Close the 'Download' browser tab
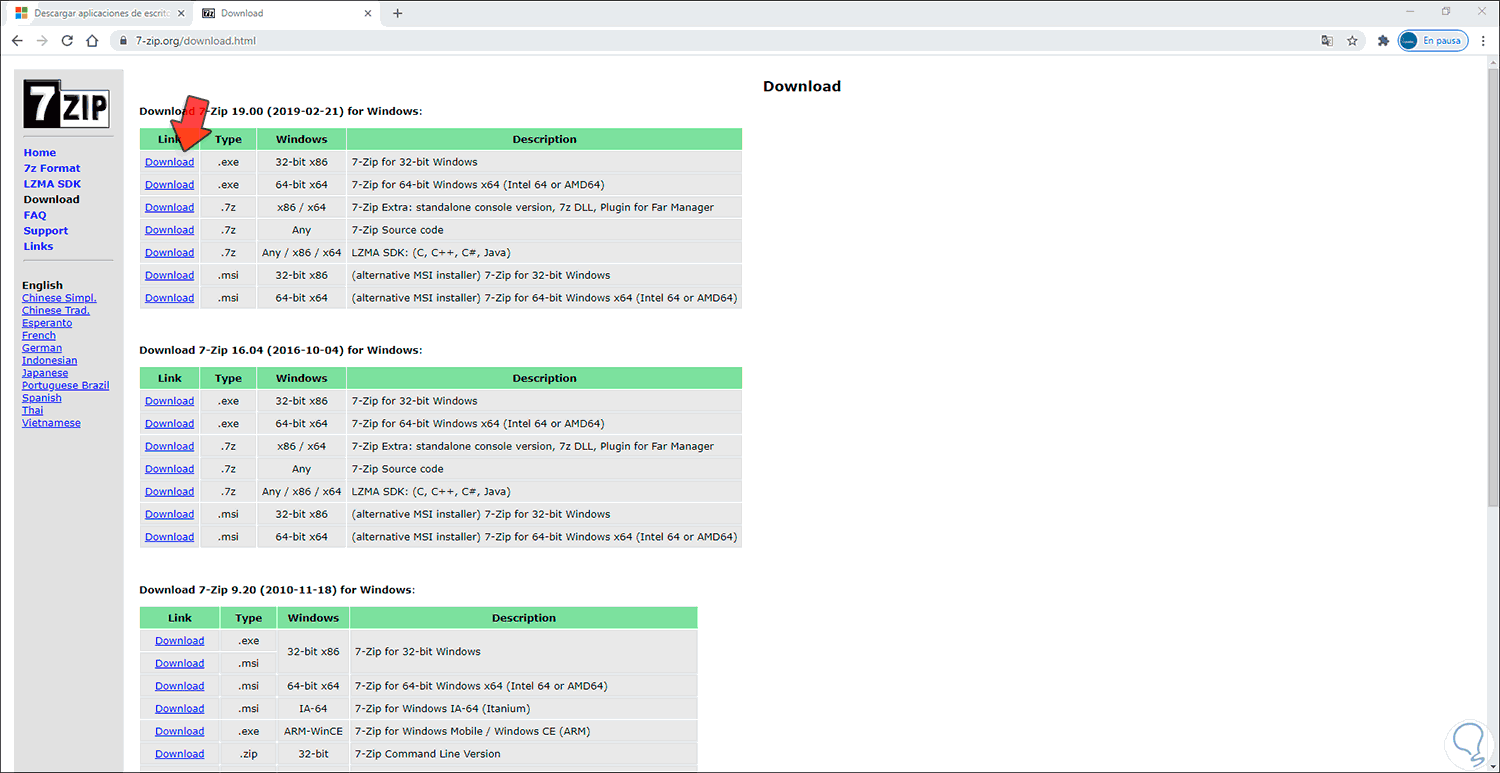 coord(369,13)
